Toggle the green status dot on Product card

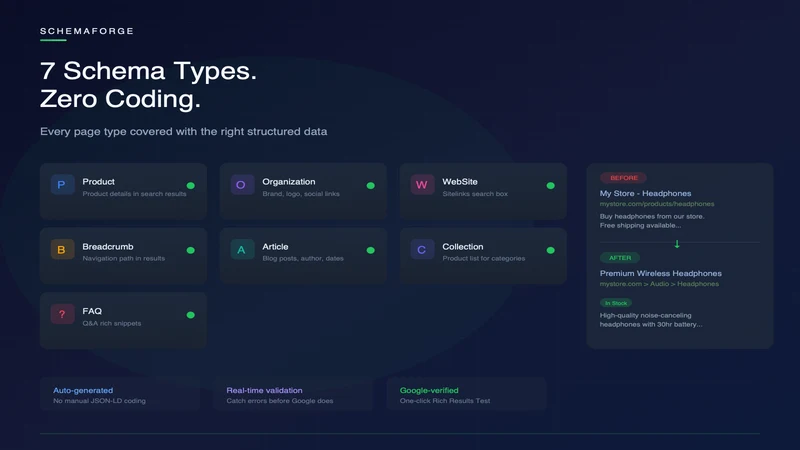[191, 186]
